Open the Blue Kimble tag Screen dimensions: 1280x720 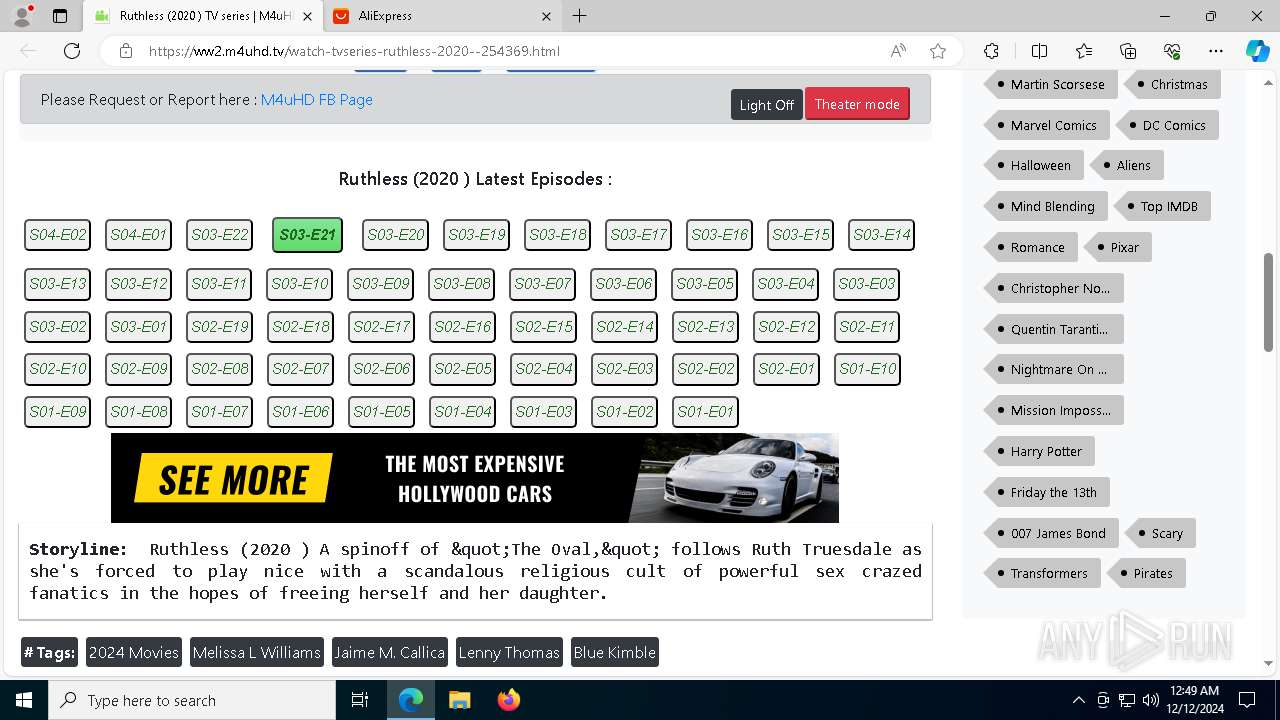tap(615, 653)
